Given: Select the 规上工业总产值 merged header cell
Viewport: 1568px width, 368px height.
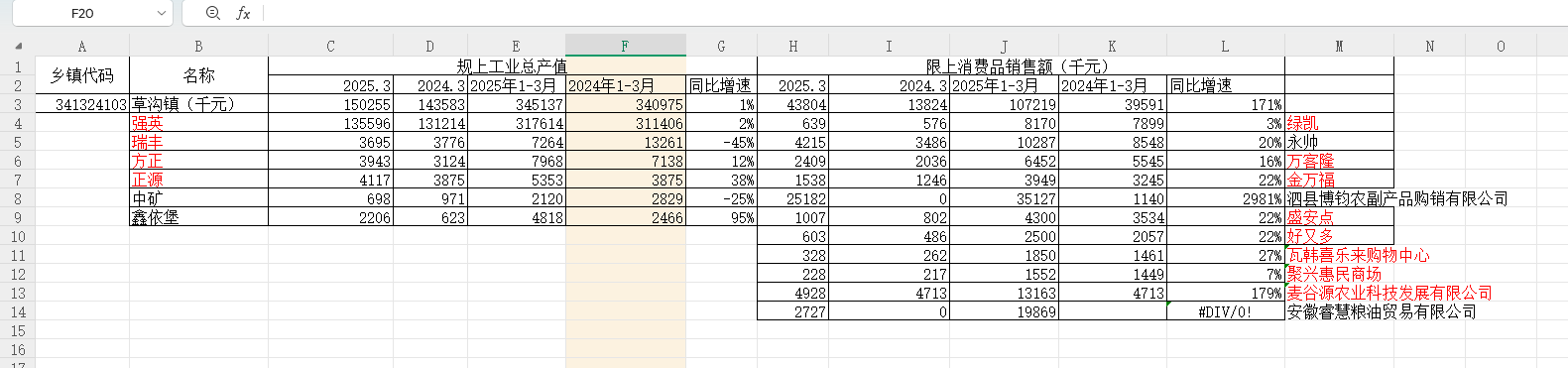Looking at the screenshot, I should click(x=512, y=66).
